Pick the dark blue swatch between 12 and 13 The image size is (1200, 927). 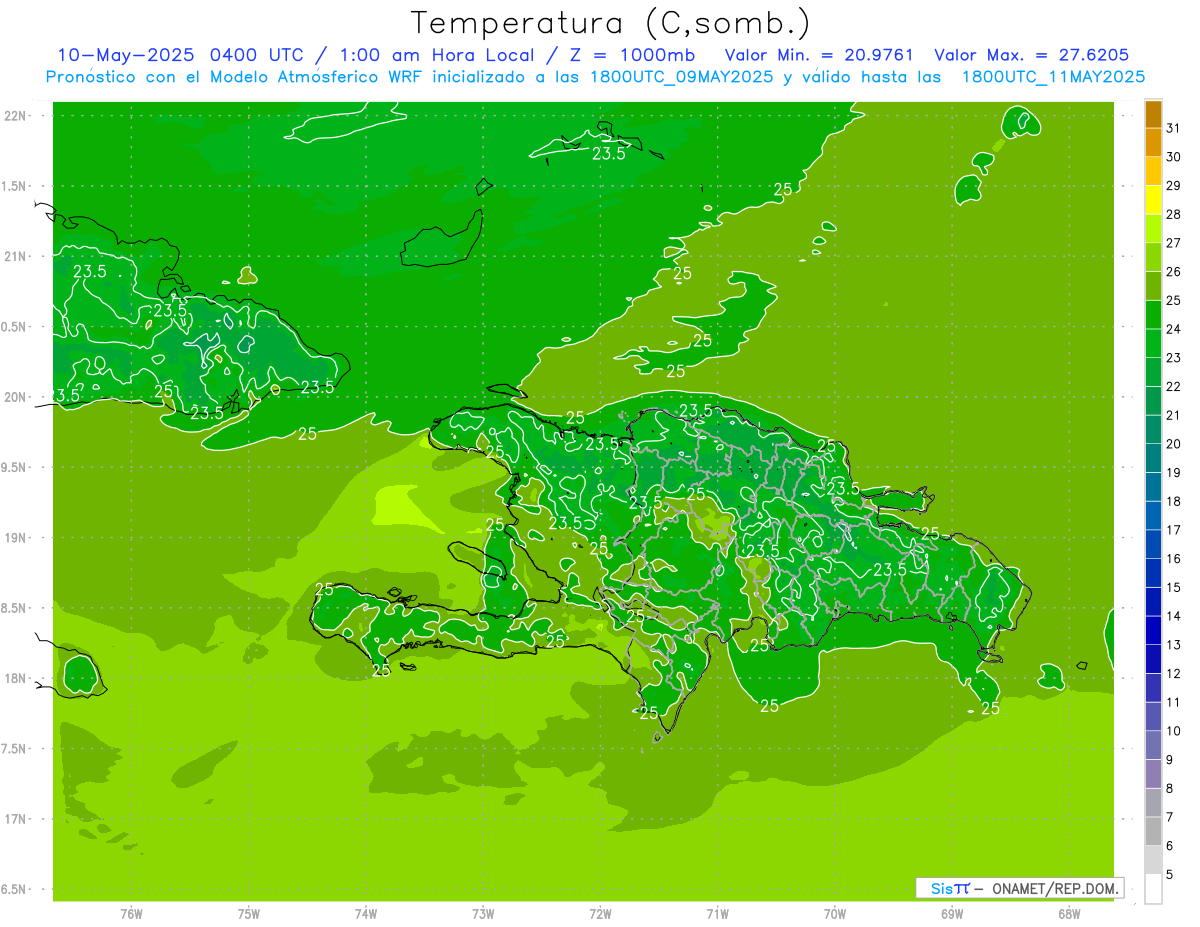click(x=1153, y=659)
